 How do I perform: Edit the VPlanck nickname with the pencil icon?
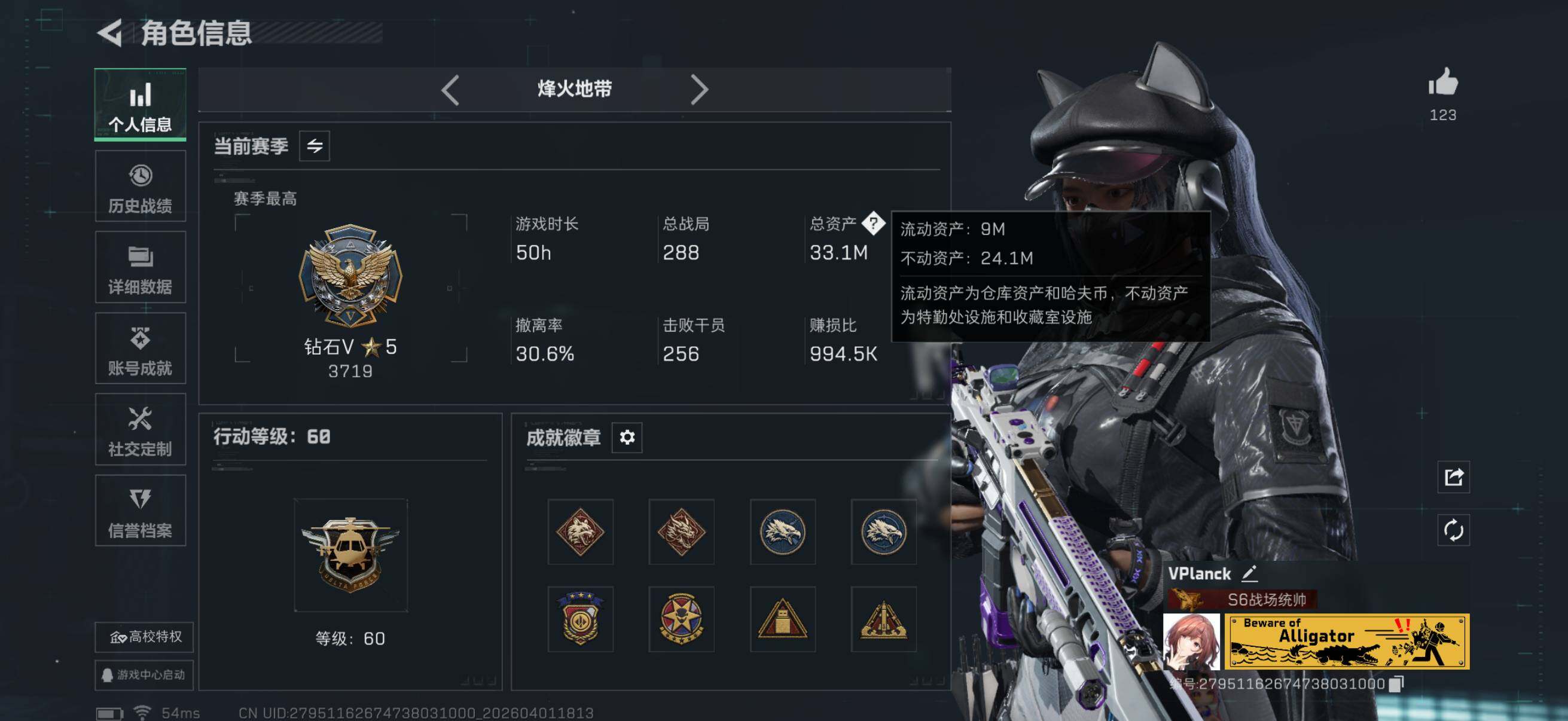1250,573
